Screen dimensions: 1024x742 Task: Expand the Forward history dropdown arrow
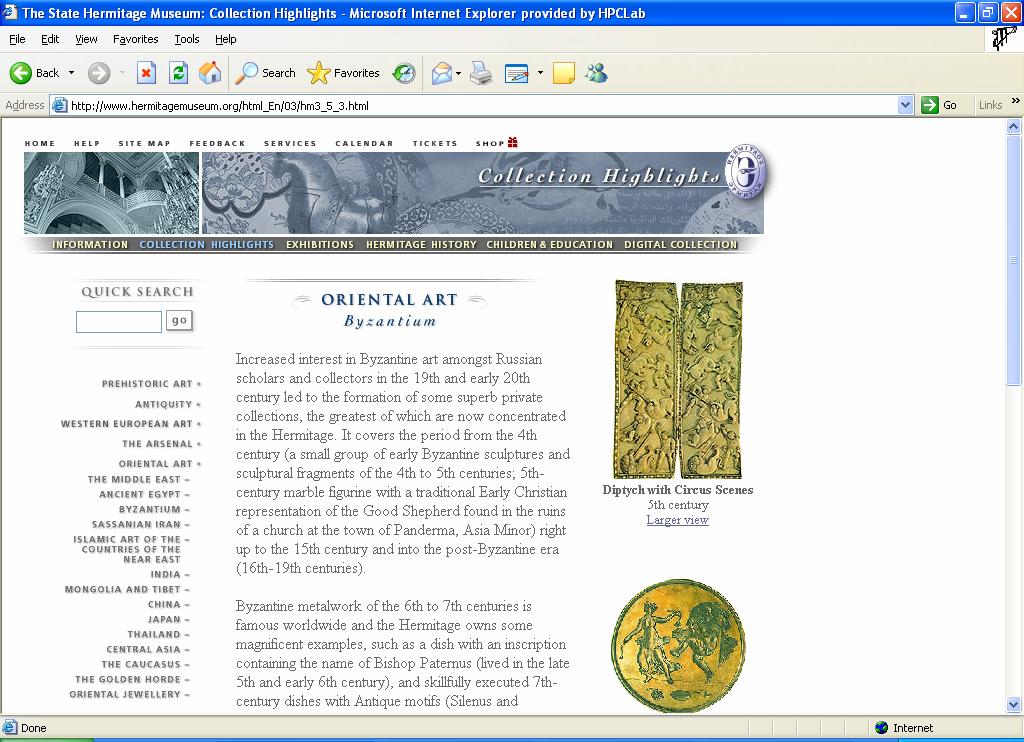[x=122, y=73]
